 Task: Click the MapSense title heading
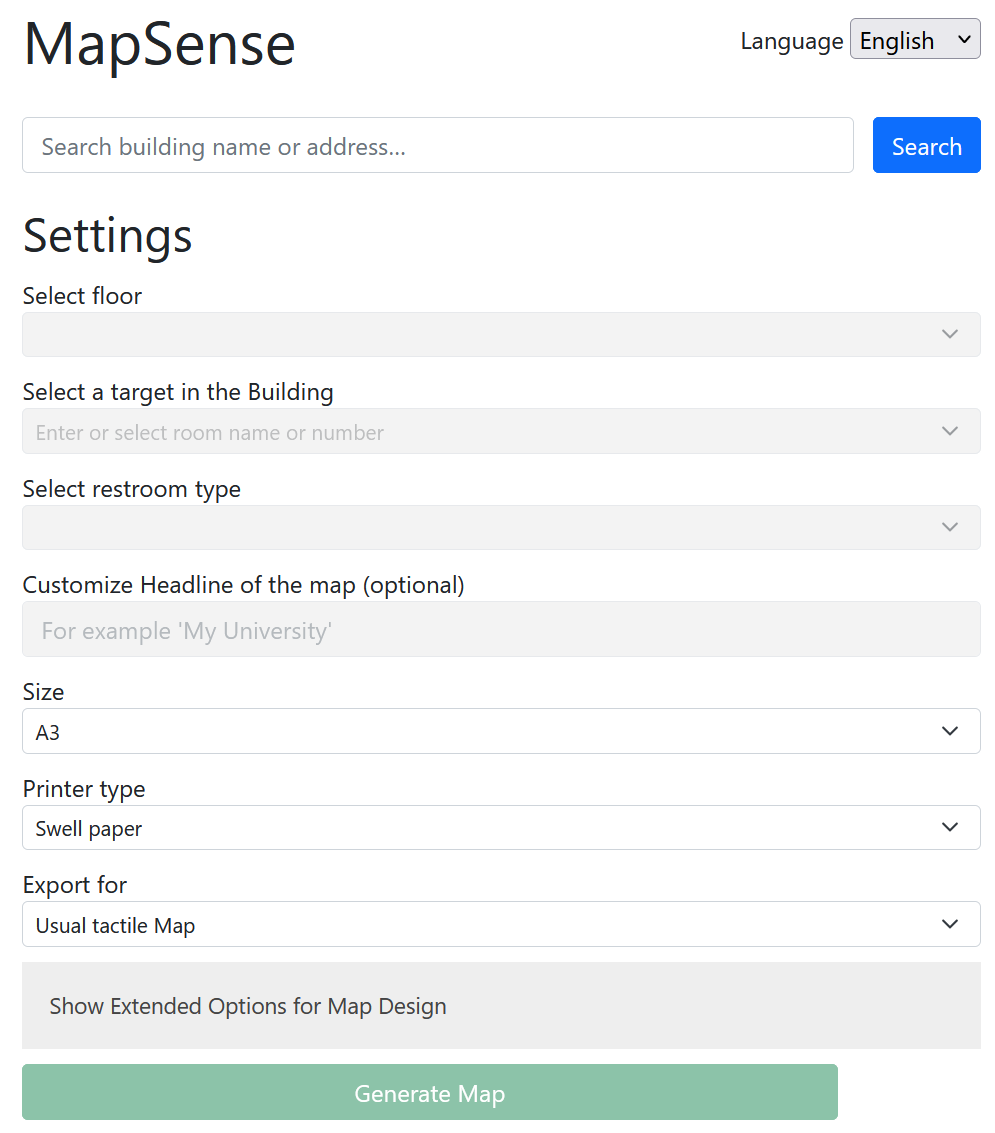click(159, 45)
